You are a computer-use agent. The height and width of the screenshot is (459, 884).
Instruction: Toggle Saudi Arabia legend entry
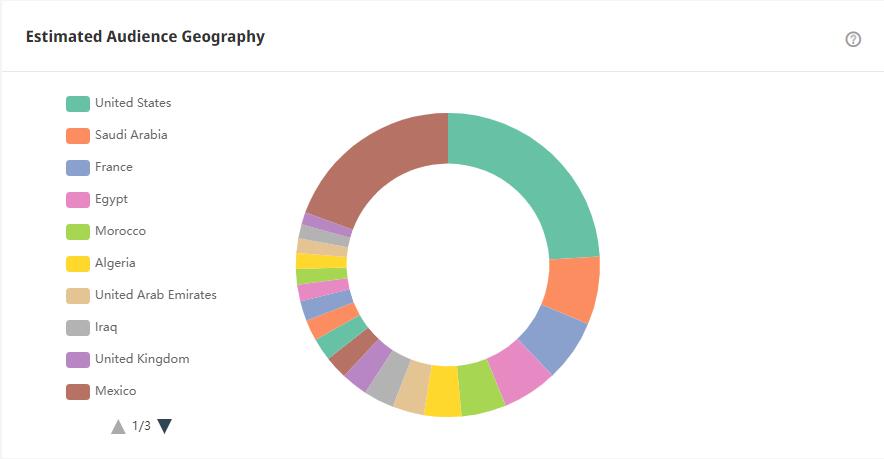(131, 135)
